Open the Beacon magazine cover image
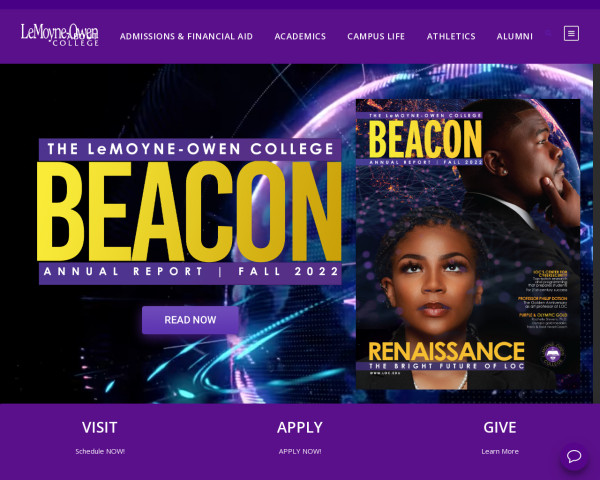600x480 pixels. pos(468,244)
